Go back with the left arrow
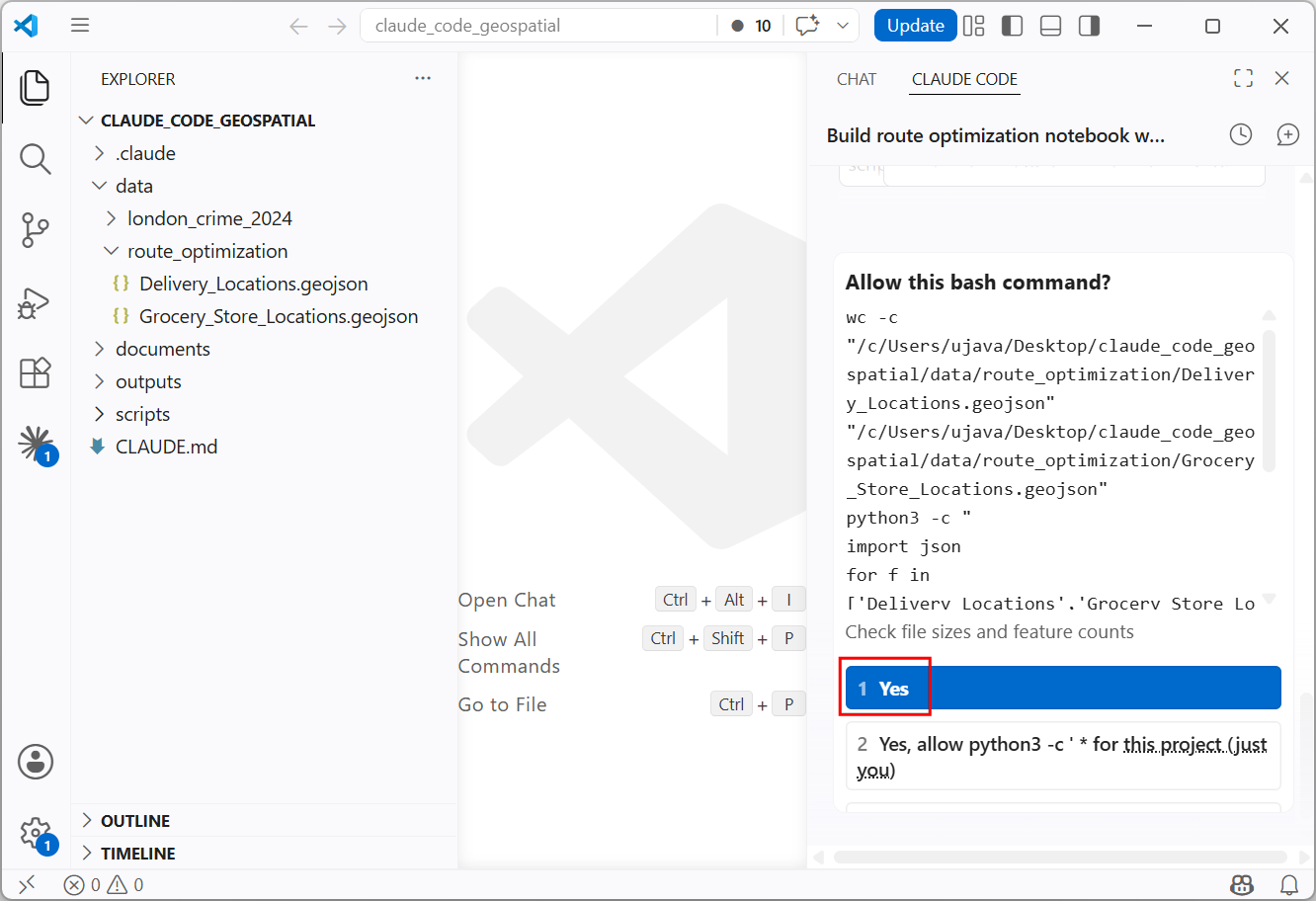The width and height of the screenshot is (1316, 901). pos(298,26)
